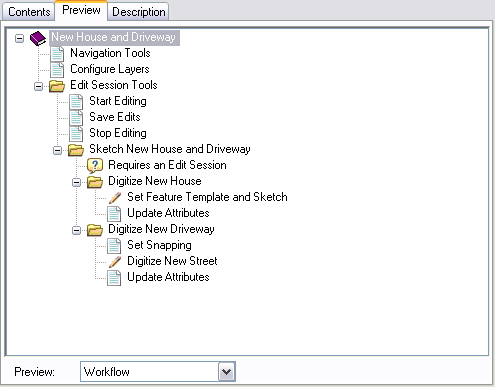Select the Configure Layers text
The width and height of the screenshot is (495, 387).
(110, 69)
